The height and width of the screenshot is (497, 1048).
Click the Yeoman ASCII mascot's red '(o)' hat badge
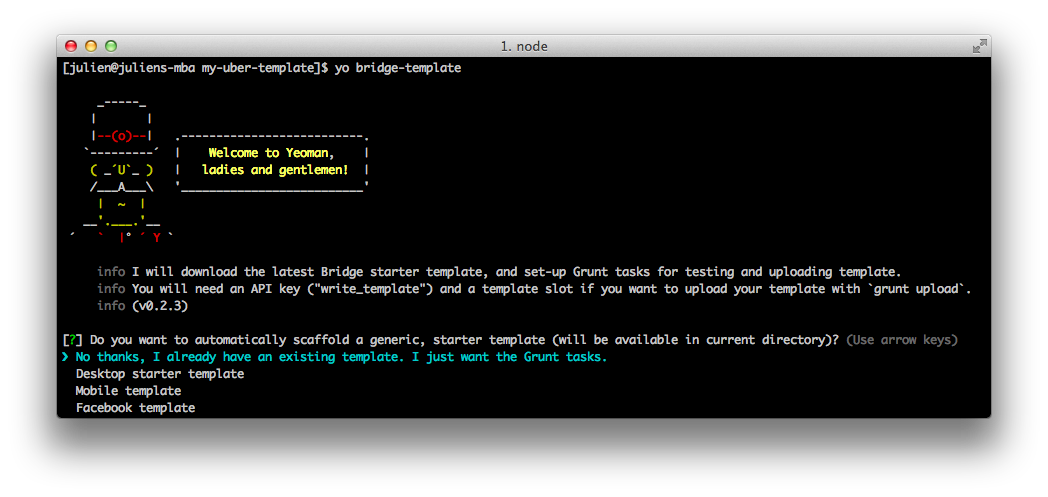122,136
